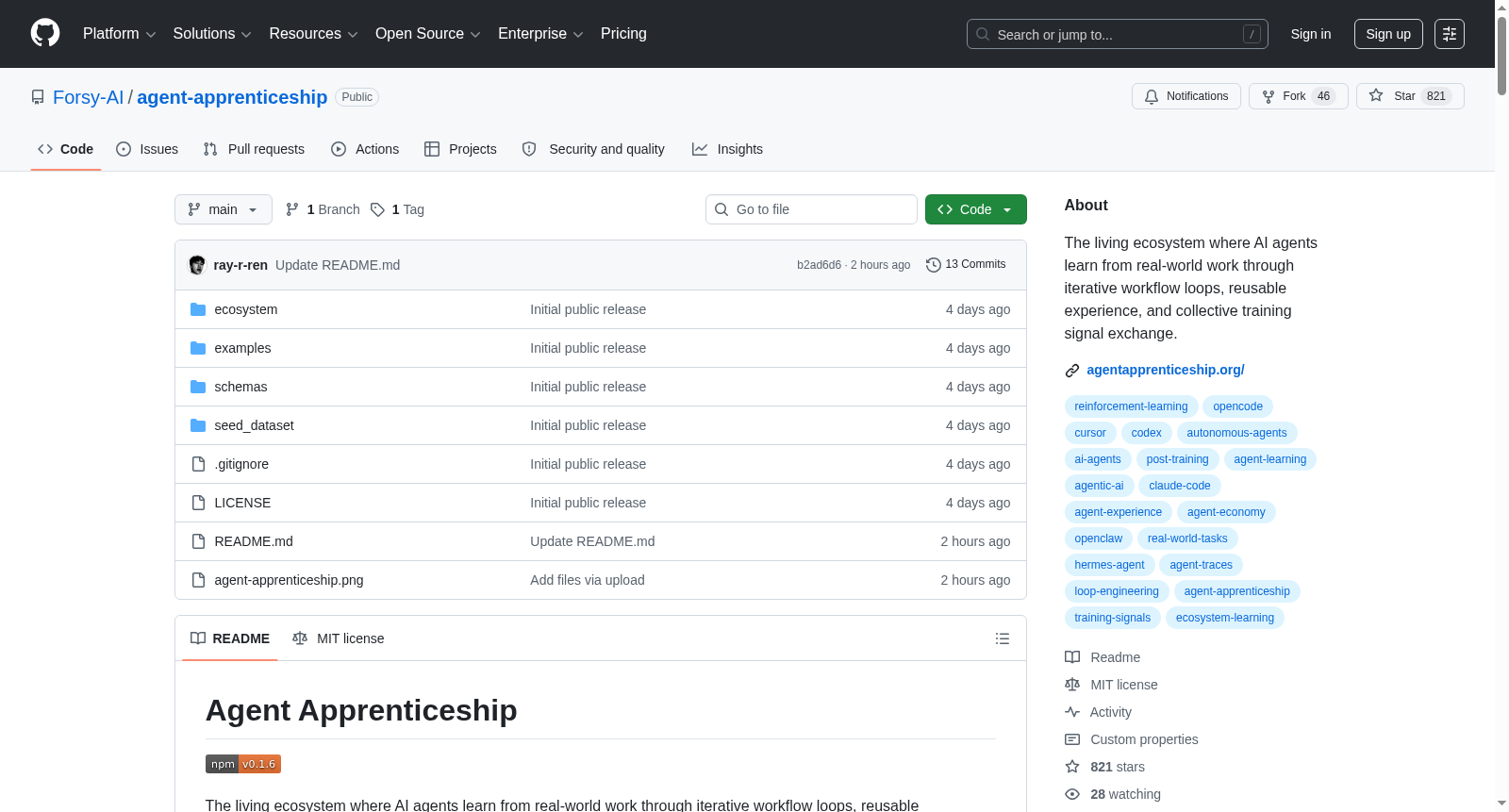The width and height of the screenshot is (1509, 812).
Task: Open ray-r-ren's avatar profile
Action: click(x=197, y=265)
